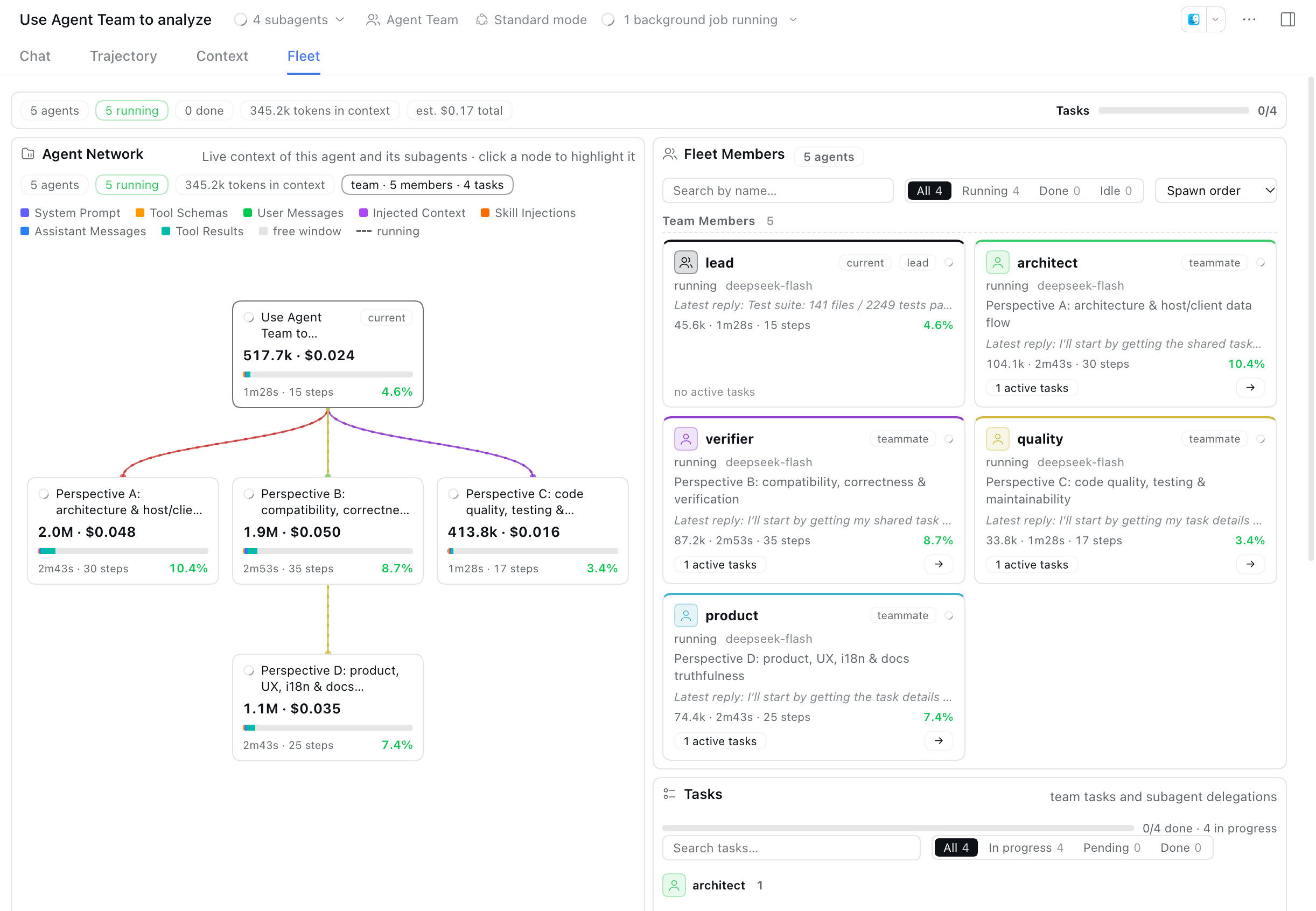Viewport: 1316px width, 911px height.
Task: Click the Standard mode icon
Action: coord(482,20)
